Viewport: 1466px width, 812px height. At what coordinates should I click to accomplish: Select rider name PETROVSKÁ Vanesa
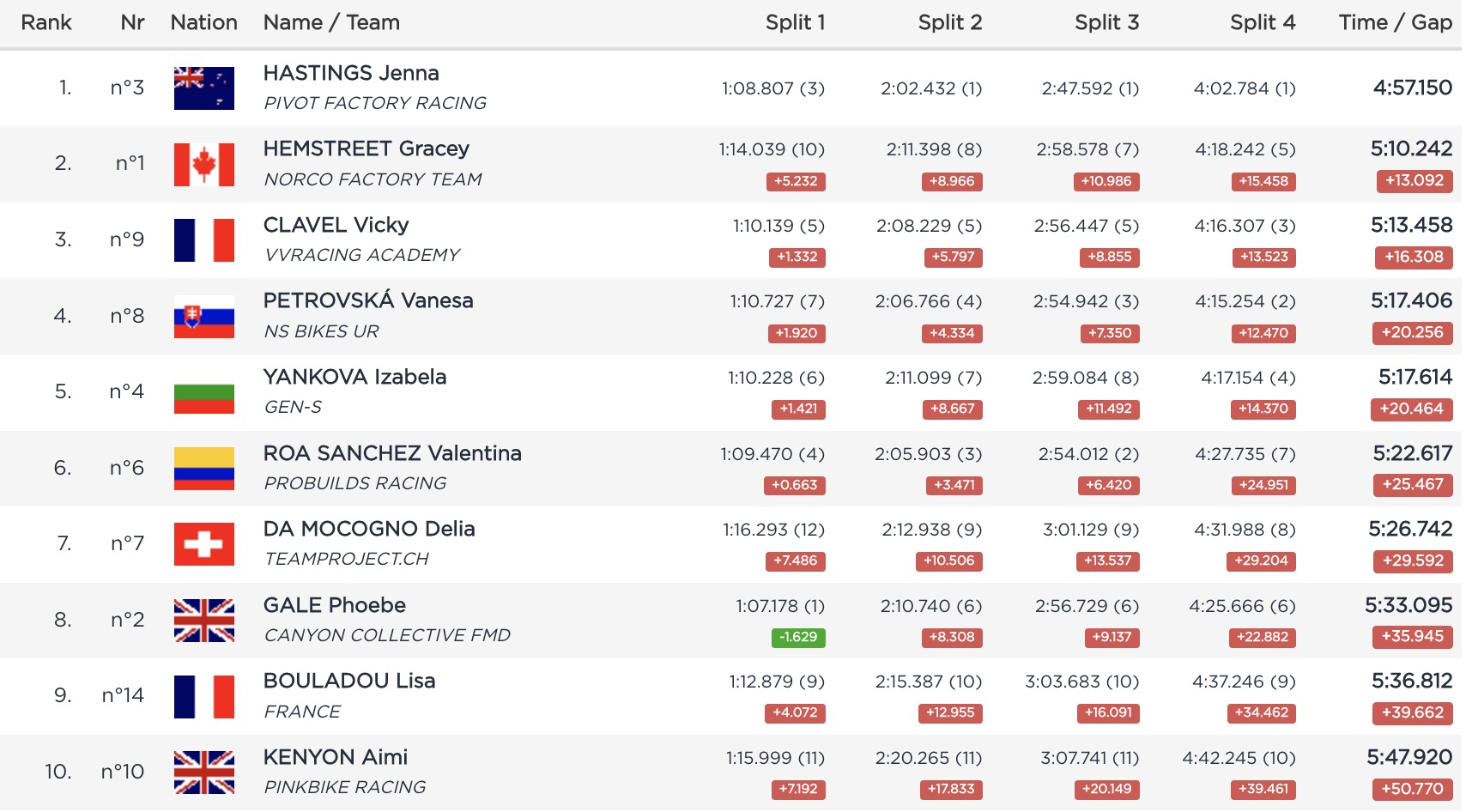pos(368,300)
